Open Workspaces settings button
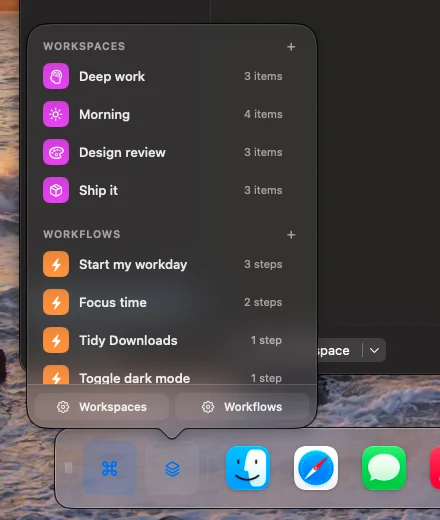This screenshot has width=440, height=520. point(102,407)
